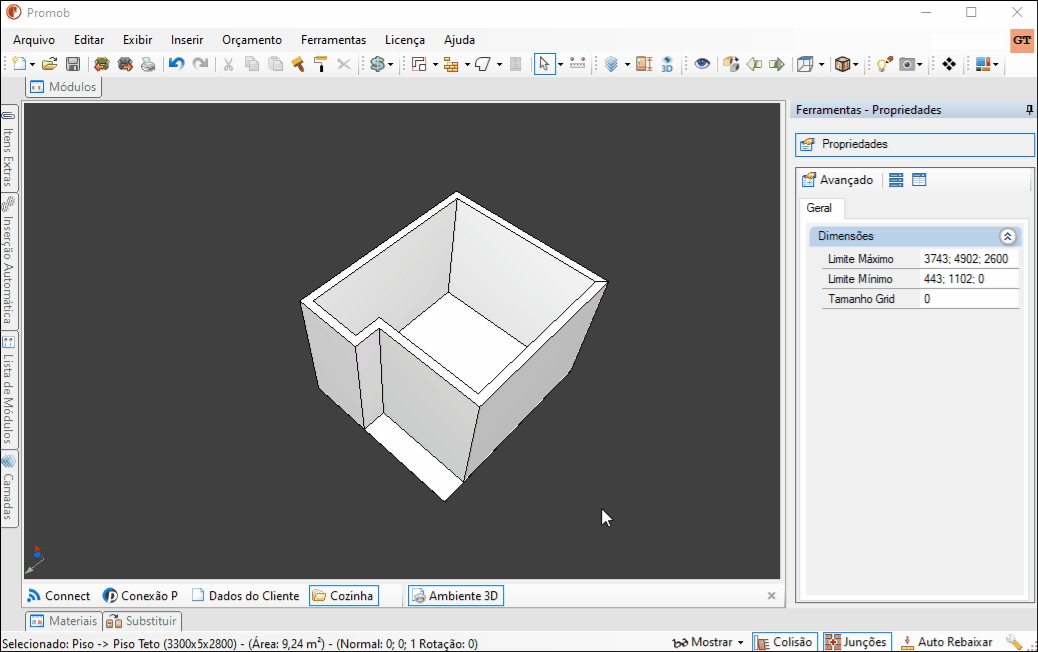Click the Tamanho Grid value field
1038x652 pixels.
click(969, 299)
